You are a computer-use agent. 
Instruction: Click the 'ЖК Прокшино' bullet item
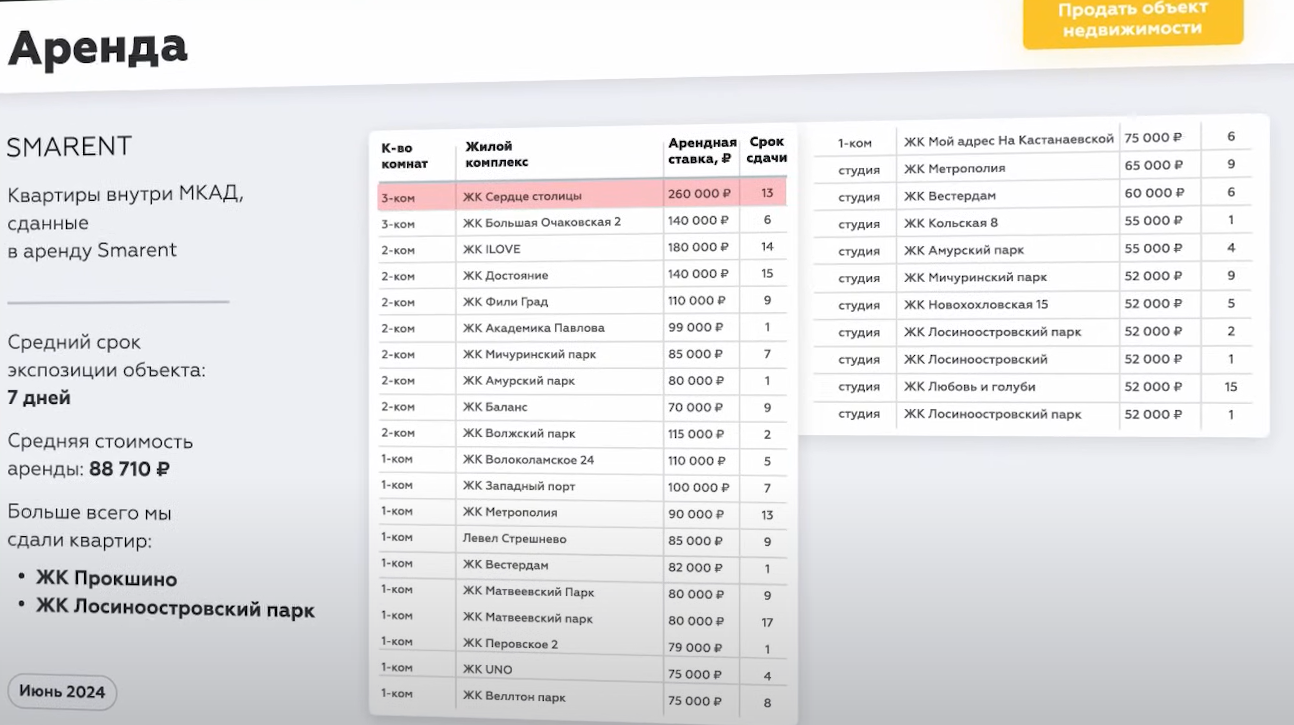point(106,579)
